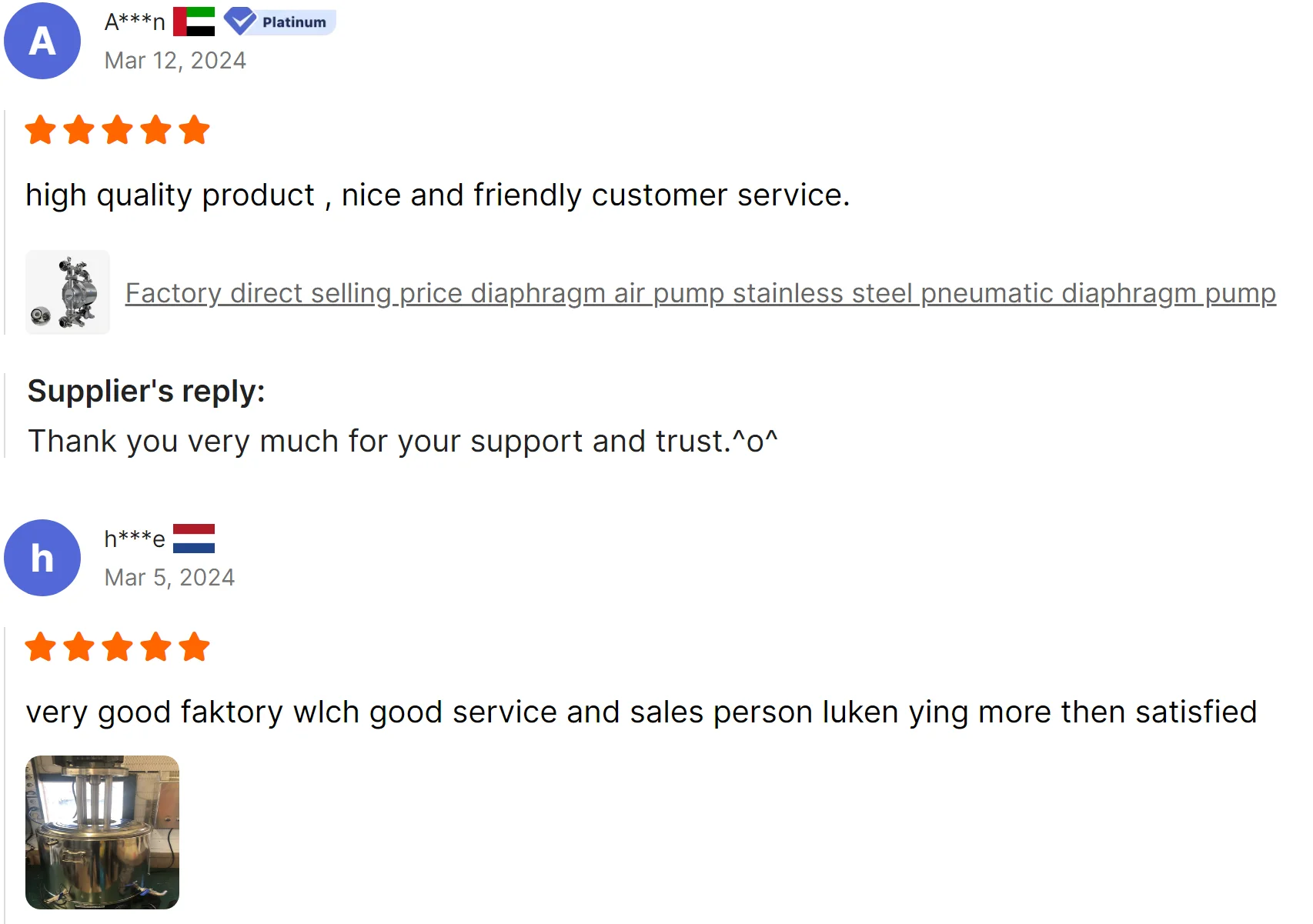Image resolution: width=1313 pixels, height=924 pixels.
Task: Click the third star in A***n's rating
Action: point(117,130)
